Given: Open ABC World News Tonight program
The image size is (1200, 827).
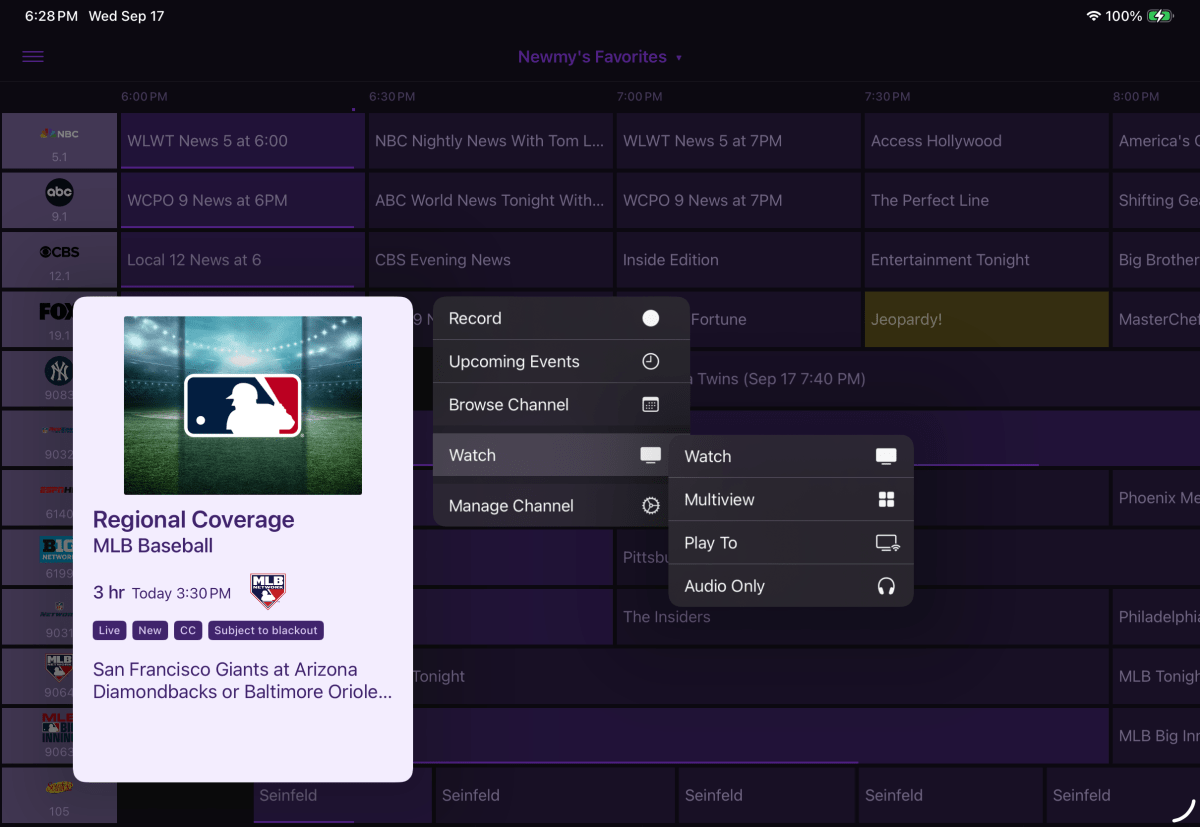Looking at the screenshot, I should [490, 200].
